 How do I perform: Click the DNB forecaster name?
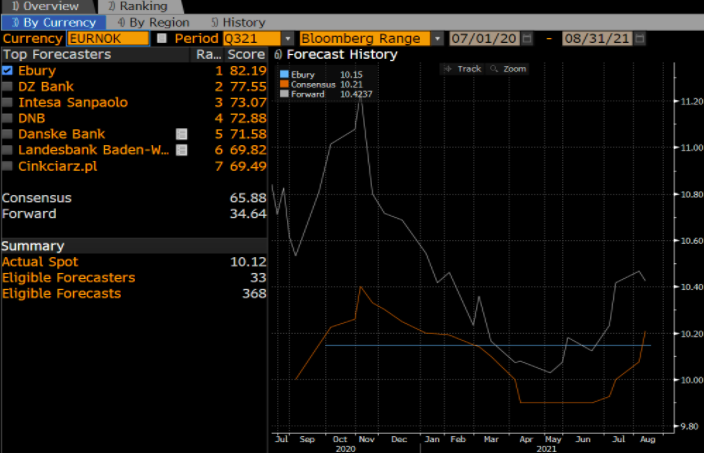(x=31, y=118)
